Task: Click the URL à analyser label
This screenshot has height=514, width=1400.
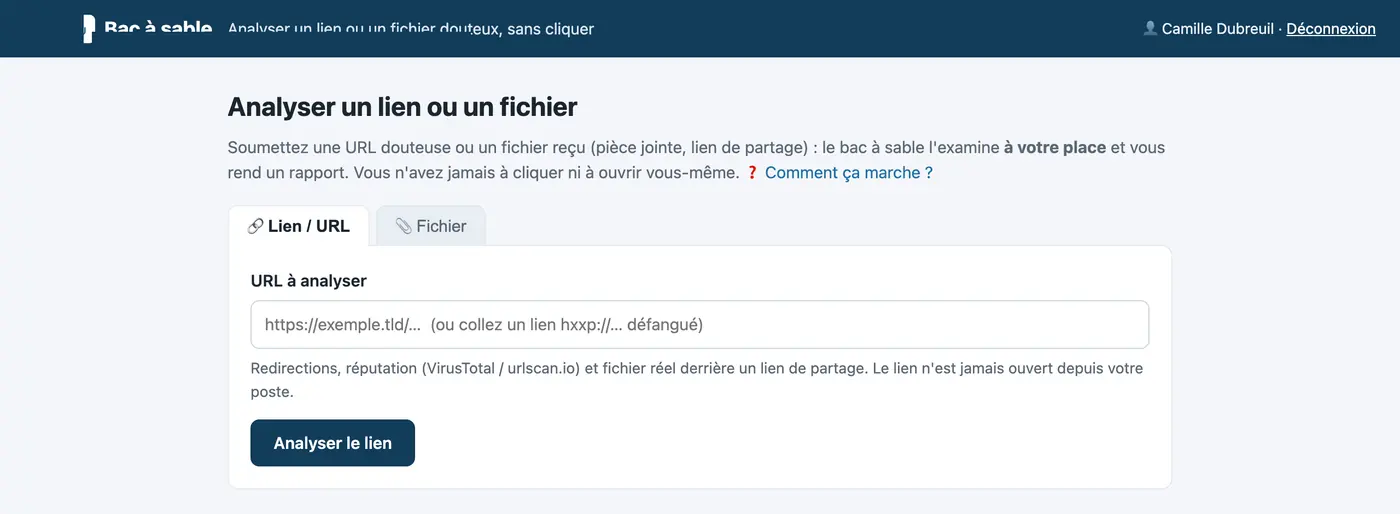Action: coord(309,281)
